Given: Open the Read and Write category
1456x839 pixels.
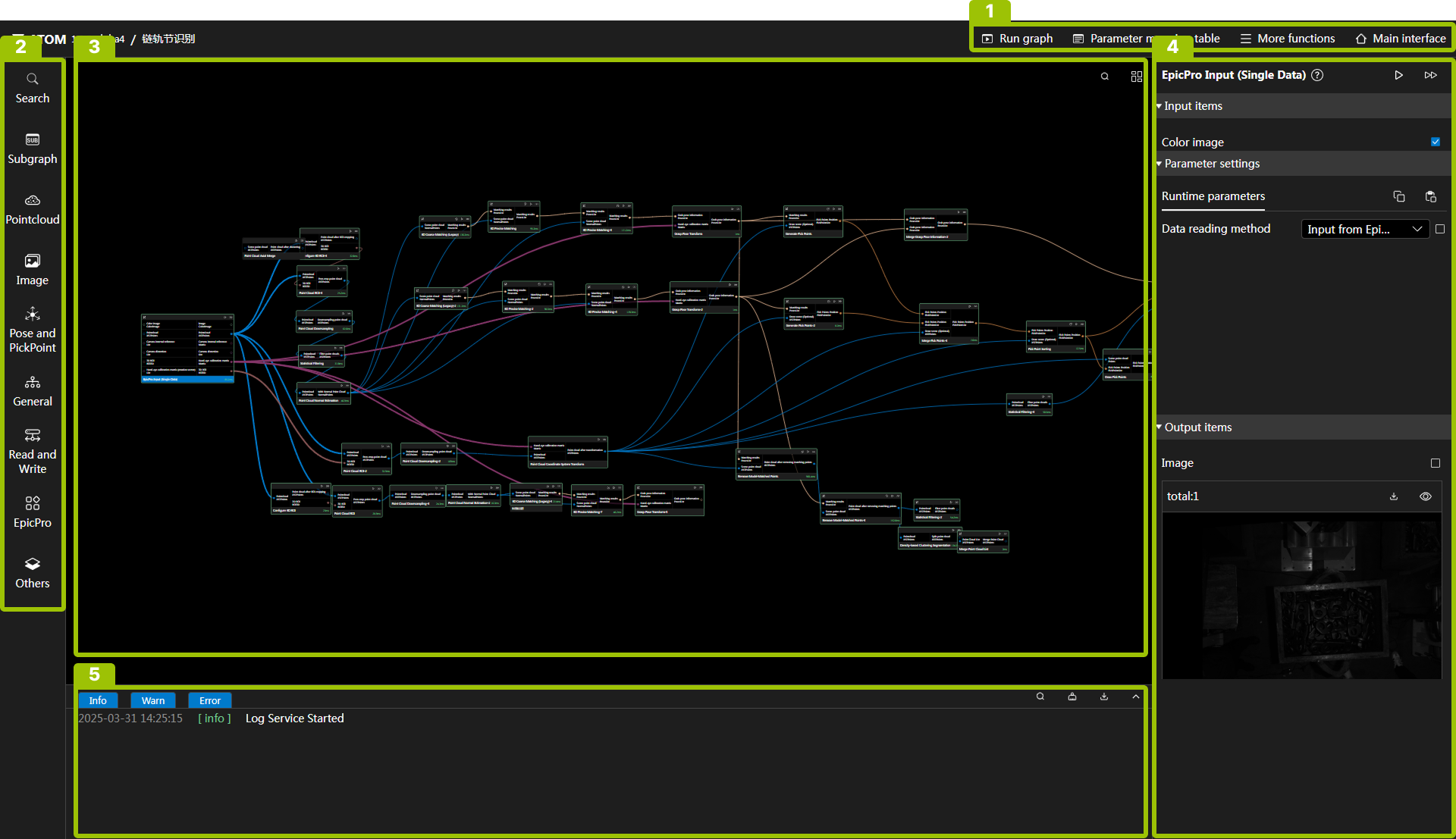Looking at the screenshot, I should (x=32, y=451).
